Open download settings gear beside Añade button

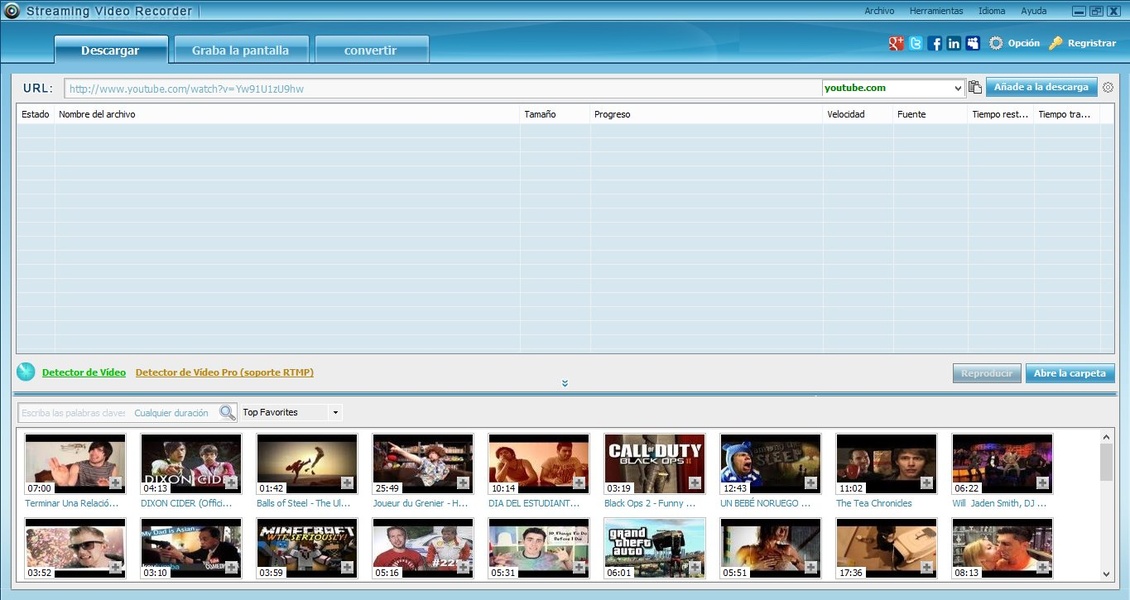point(1108,88)
